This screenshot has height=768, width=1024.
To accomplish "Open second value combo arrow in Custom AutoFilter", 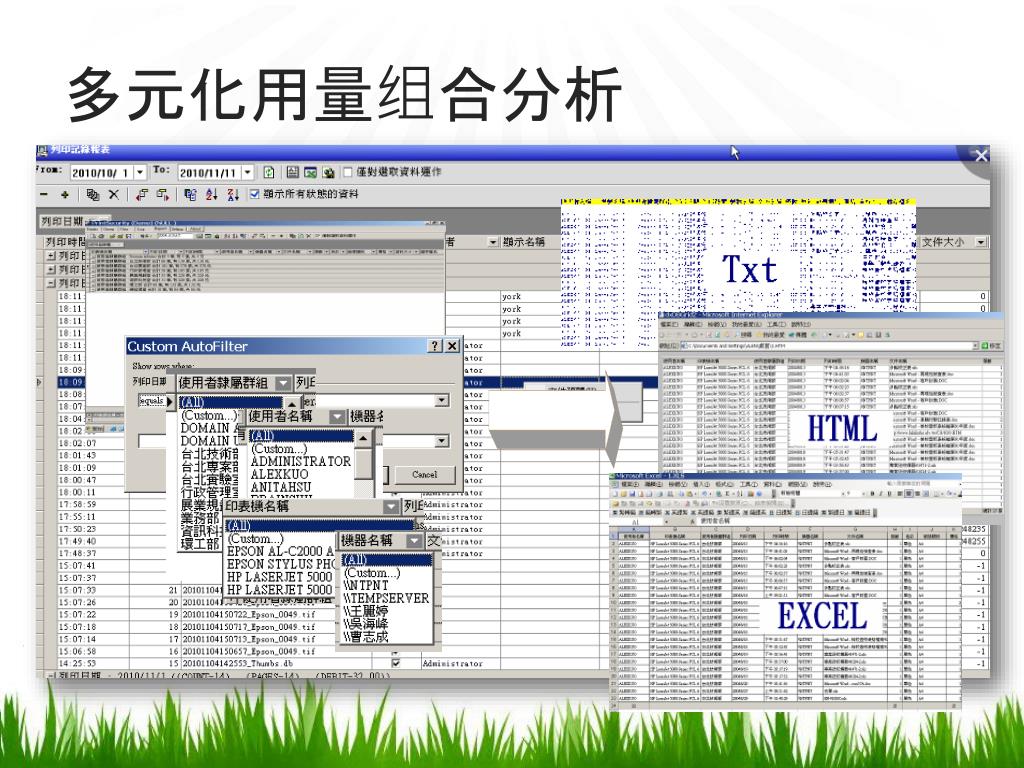I will click(442, 441).
